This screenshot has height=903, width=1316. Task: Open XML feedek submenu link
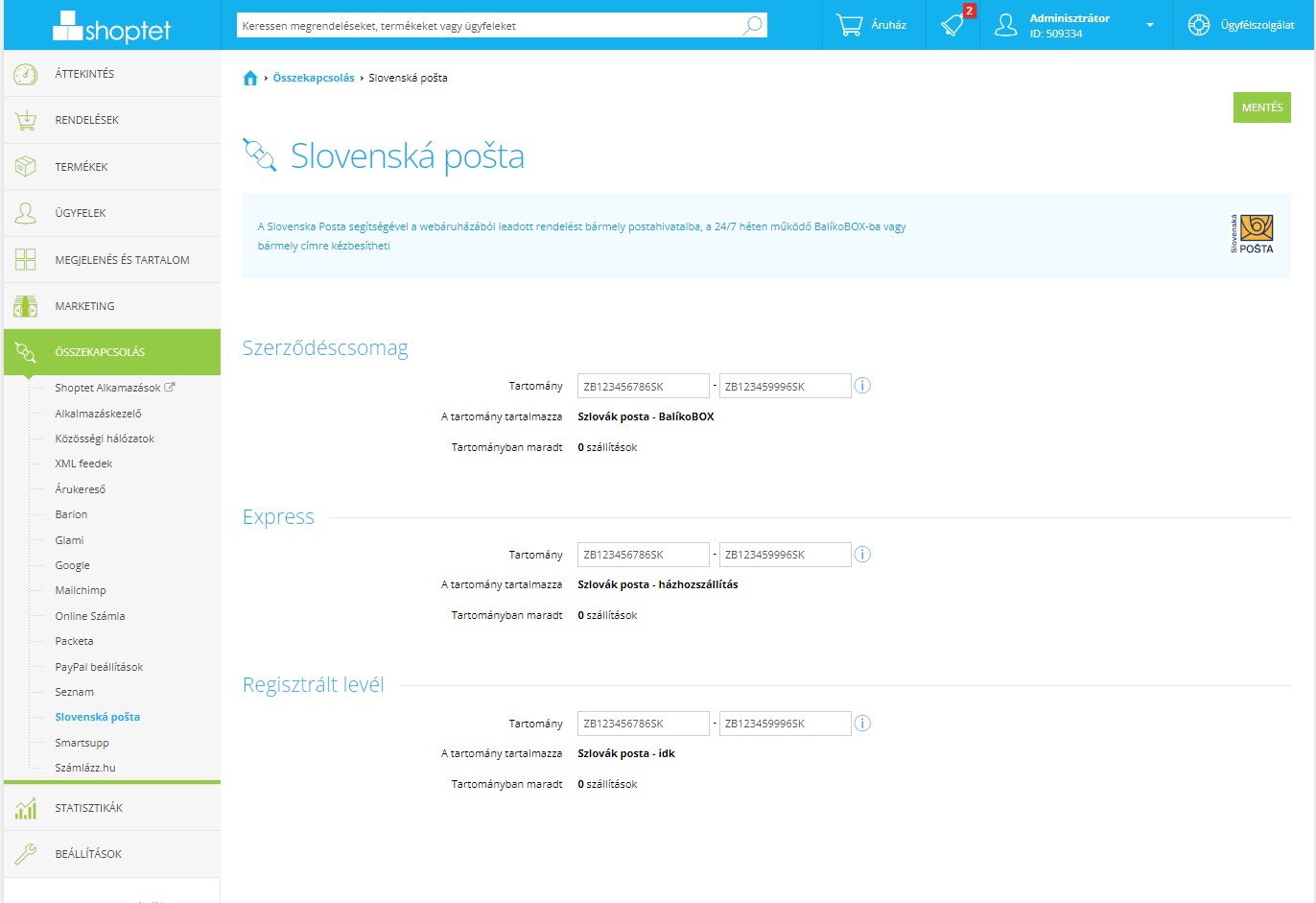point(83,463)
